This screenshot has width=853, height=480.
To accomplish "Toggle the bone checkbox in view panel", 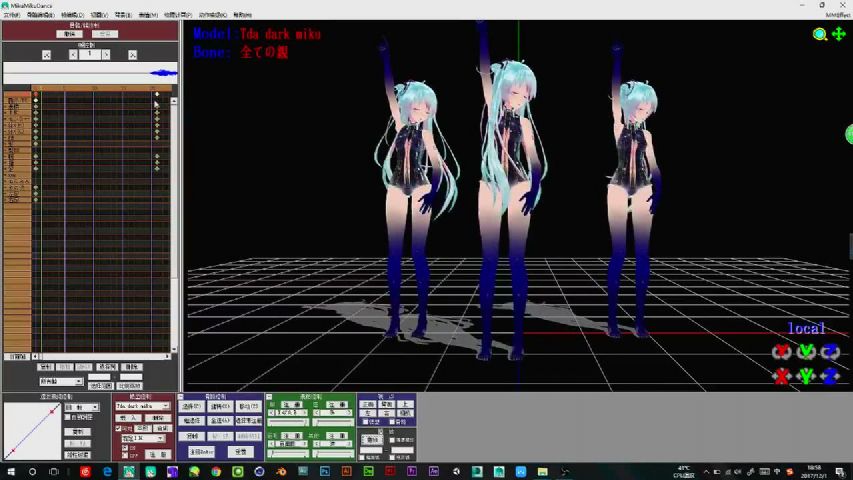I will (392, 421).
